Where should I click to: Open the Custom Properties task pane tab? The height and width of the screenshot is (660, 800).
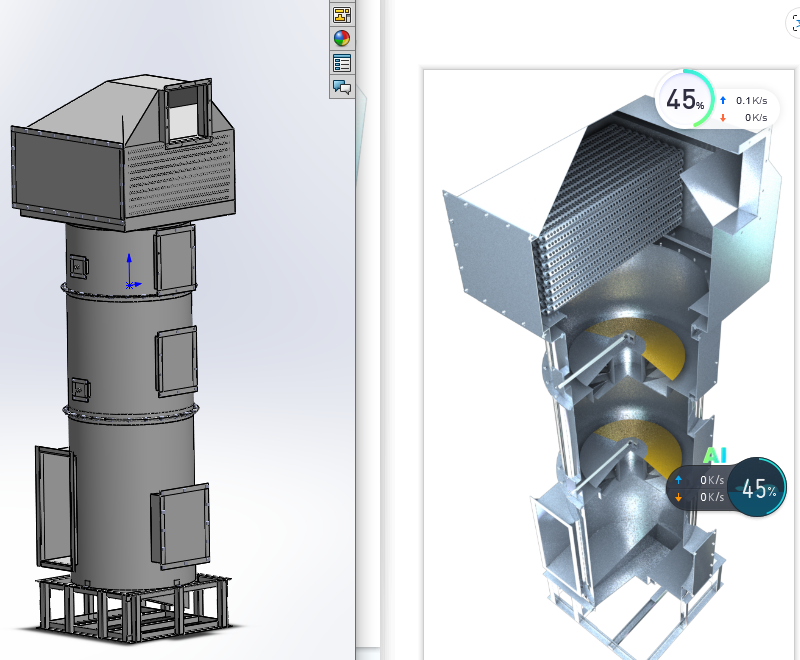342,63
